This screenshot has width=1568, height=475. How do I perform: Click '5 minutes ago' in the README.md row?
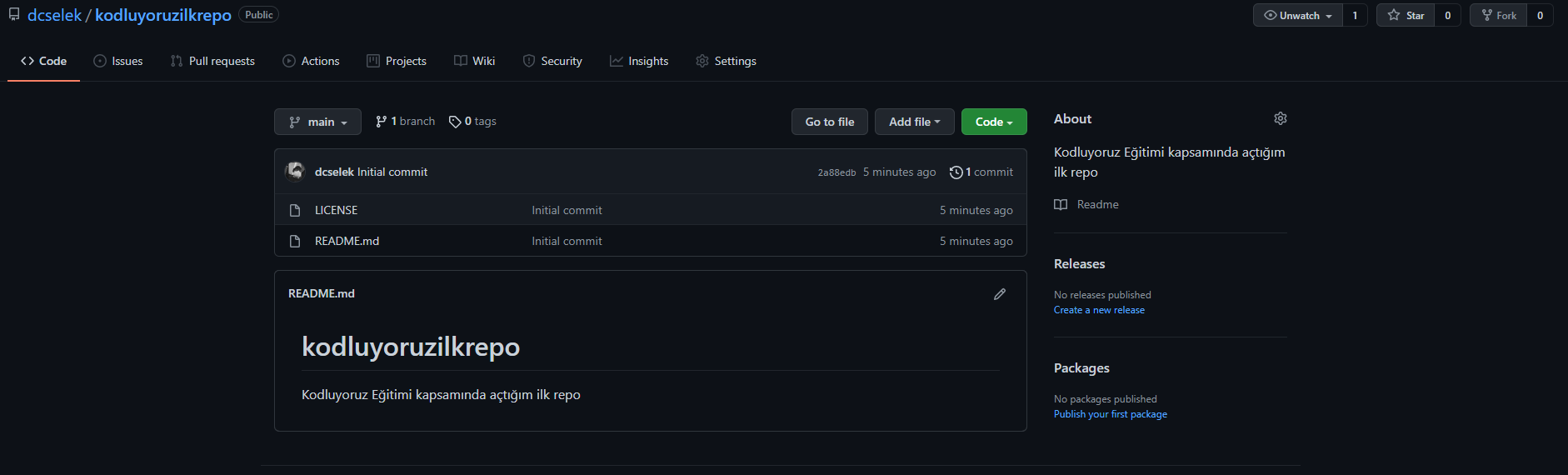976,241
